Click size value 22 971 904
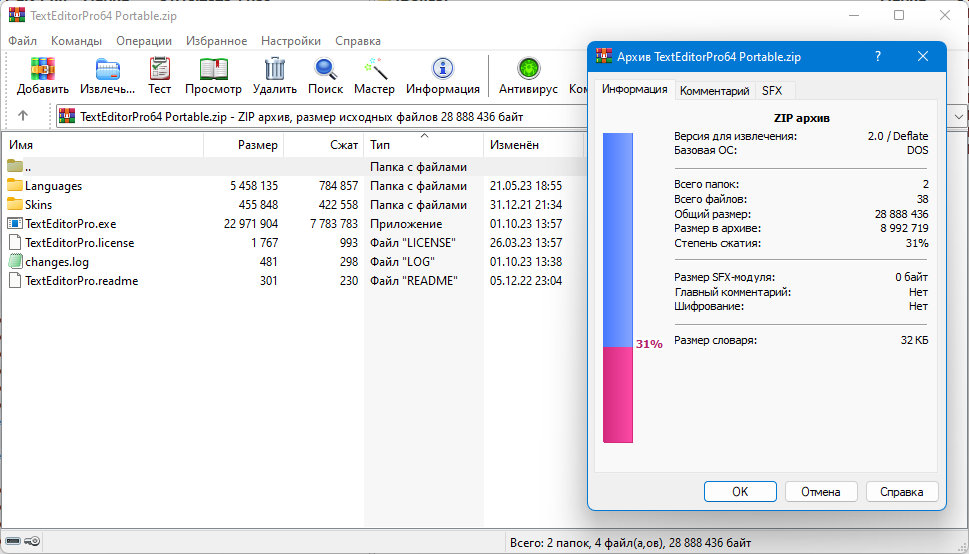Viewport: 969px width, 554px height. click(251, 223)
